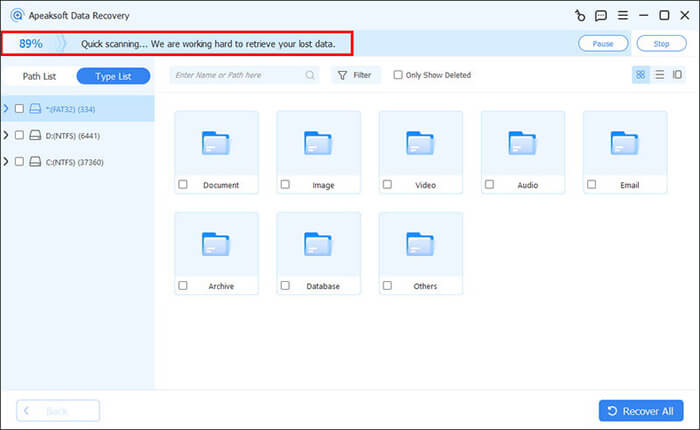Viewport: 700px width, 430px height.
Task: Switch to list view layout
Action: (x=659, y=75)
